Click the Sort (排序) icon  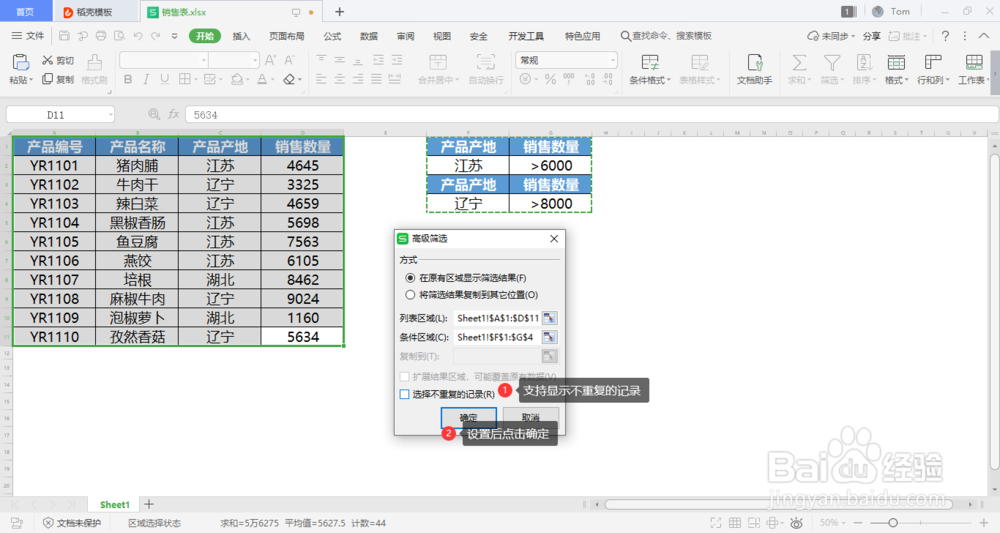pos(864,62)
